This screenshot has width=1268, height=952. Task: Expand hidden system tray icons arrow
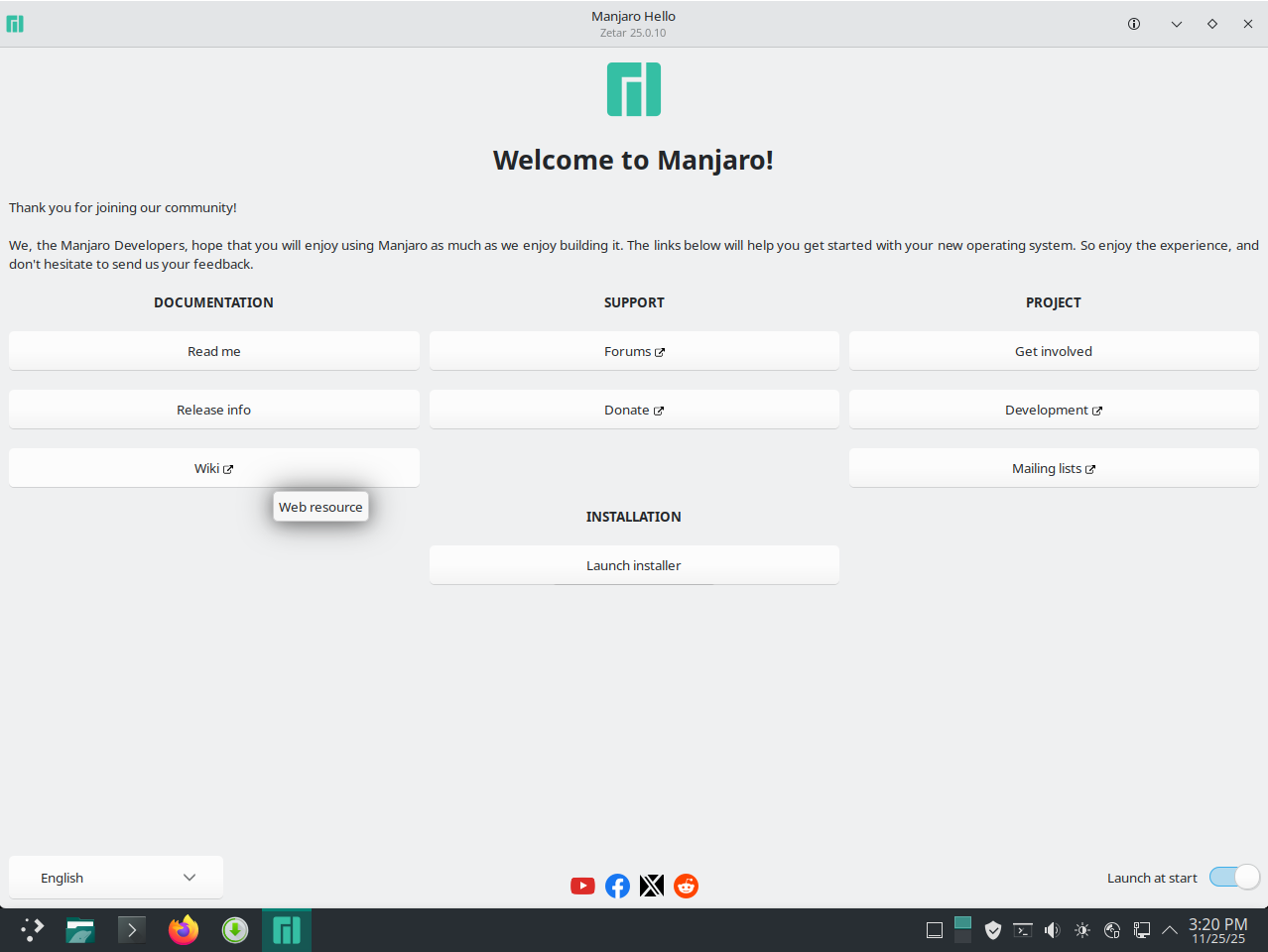click(1170, 930)
